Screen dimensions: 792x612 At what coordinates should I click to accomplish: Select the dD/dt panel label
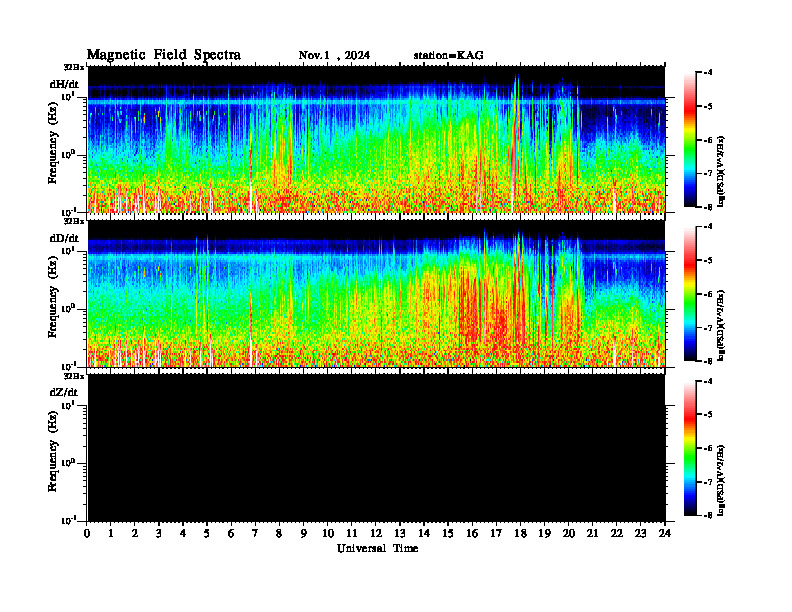(64, 238)
